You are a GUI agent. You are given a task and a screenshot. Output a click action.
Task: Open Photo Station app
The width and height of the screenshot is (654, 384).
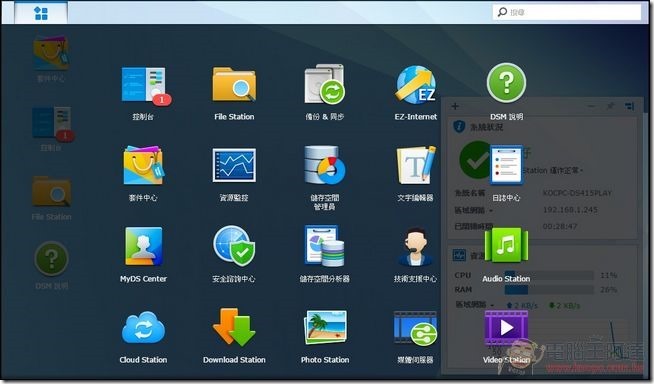point(324,337)
